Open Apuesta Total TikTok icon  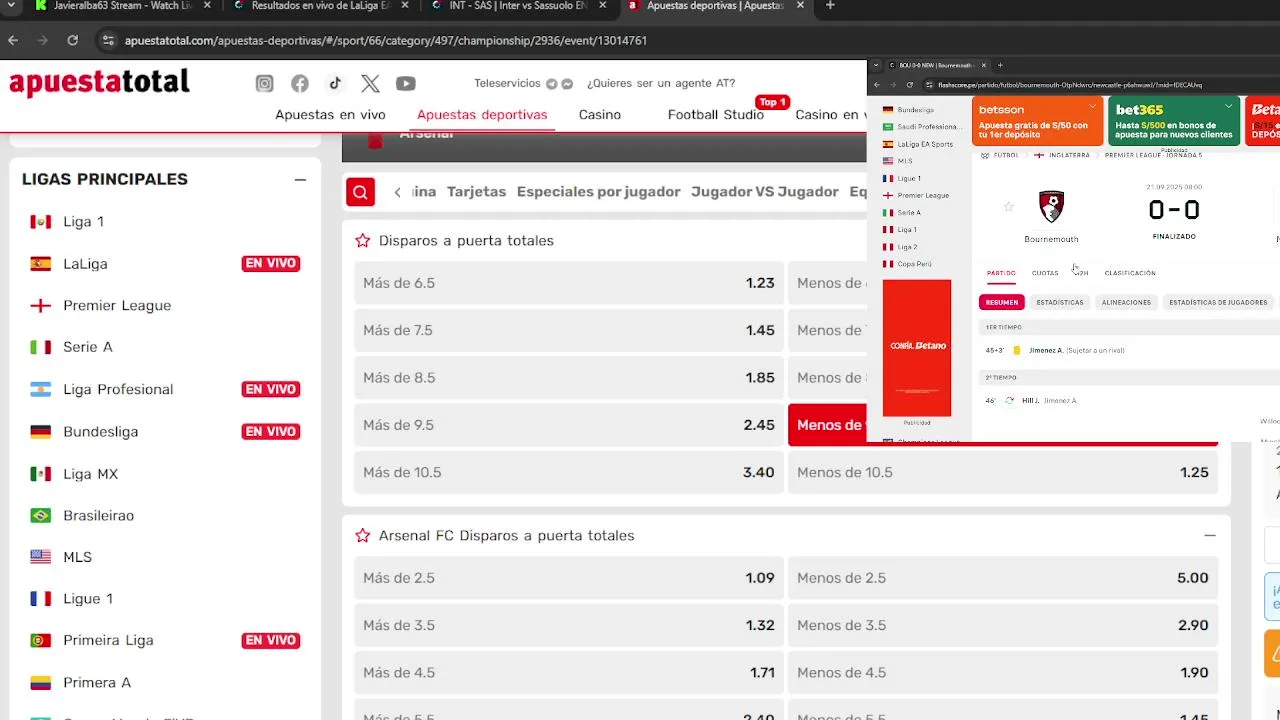pyautogui.click(x=335, y=83)
